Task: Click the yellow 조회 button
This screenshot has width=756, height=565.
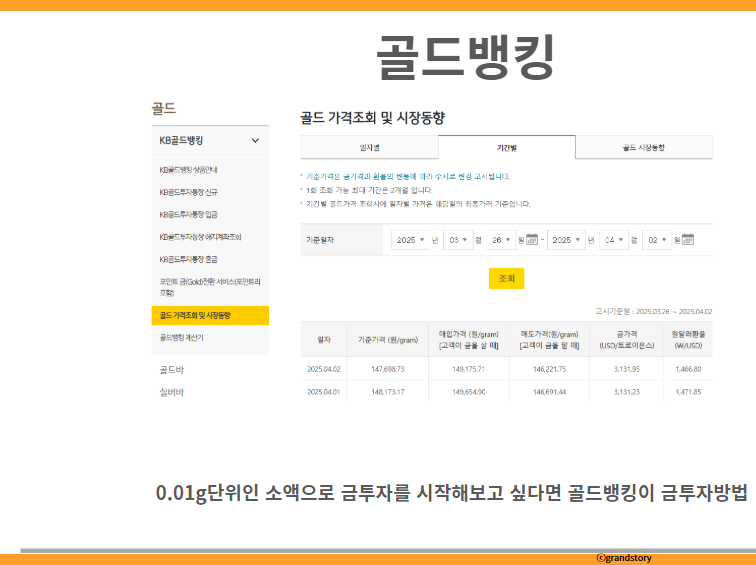Action: 506,278
